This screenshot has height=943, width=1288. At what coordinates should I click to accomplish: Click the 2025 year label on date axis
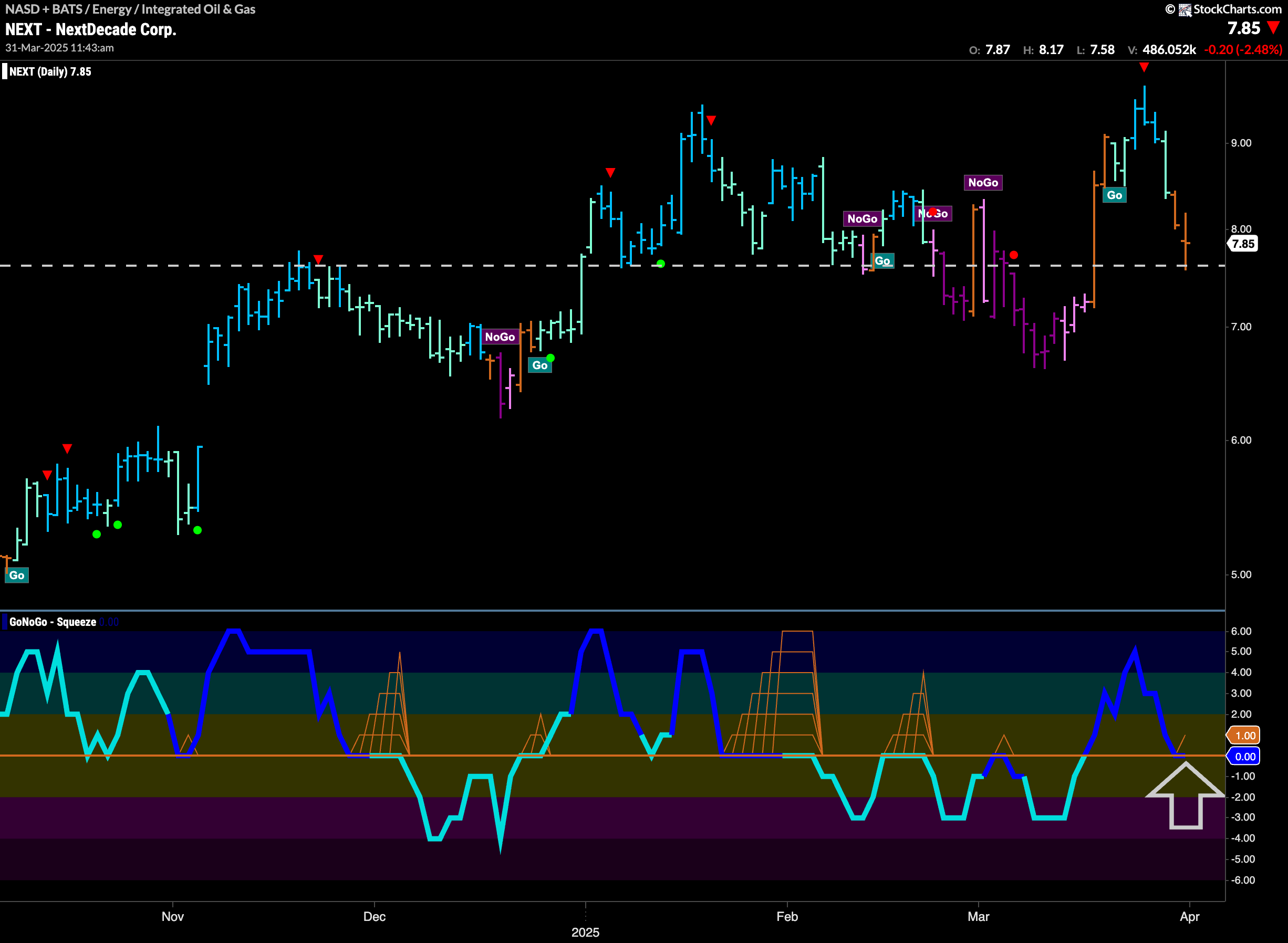click(x=585, y=932)
